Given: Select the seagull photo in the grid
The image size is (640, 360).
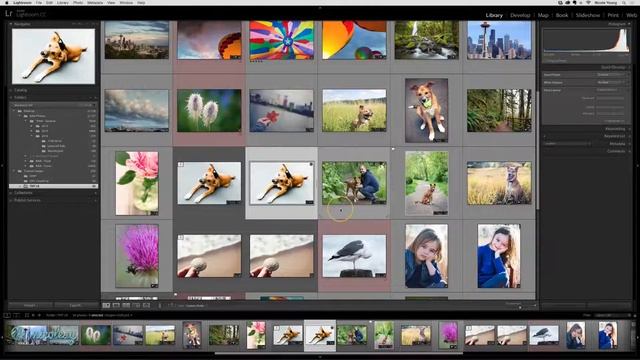Looking at the screenshot, I should [x=354, y=256].
